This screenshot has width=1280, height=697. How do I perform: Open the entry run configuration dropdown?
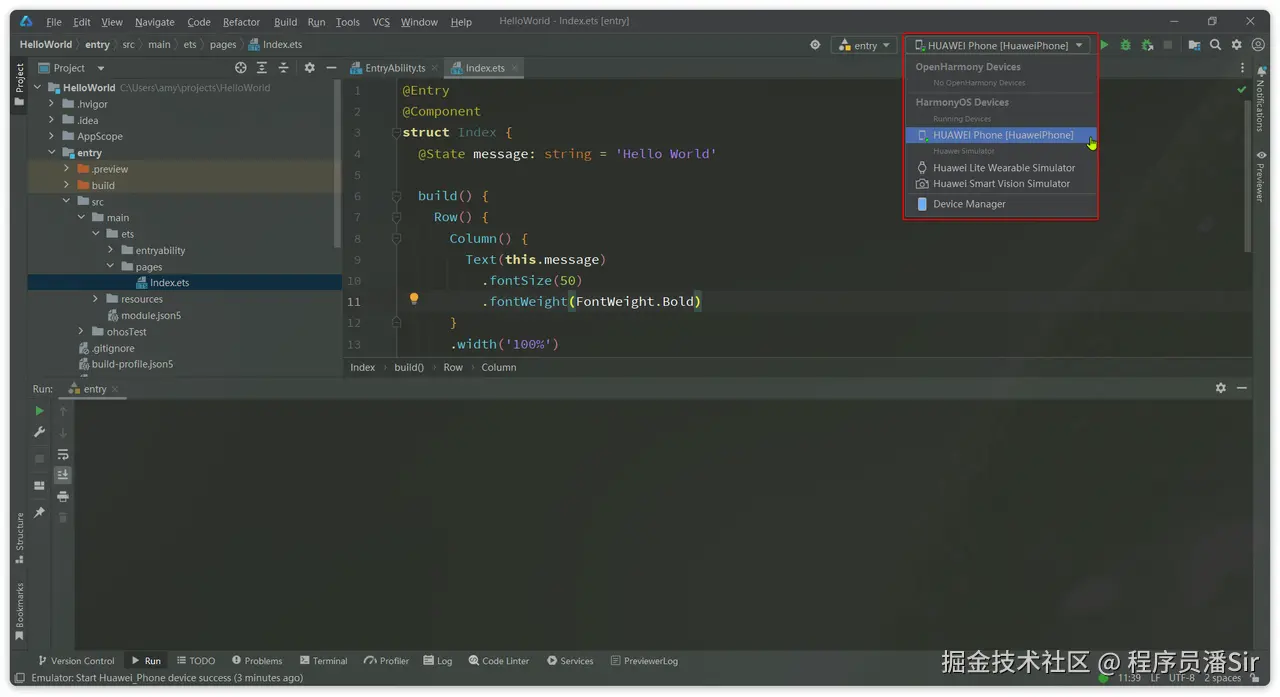864,45
